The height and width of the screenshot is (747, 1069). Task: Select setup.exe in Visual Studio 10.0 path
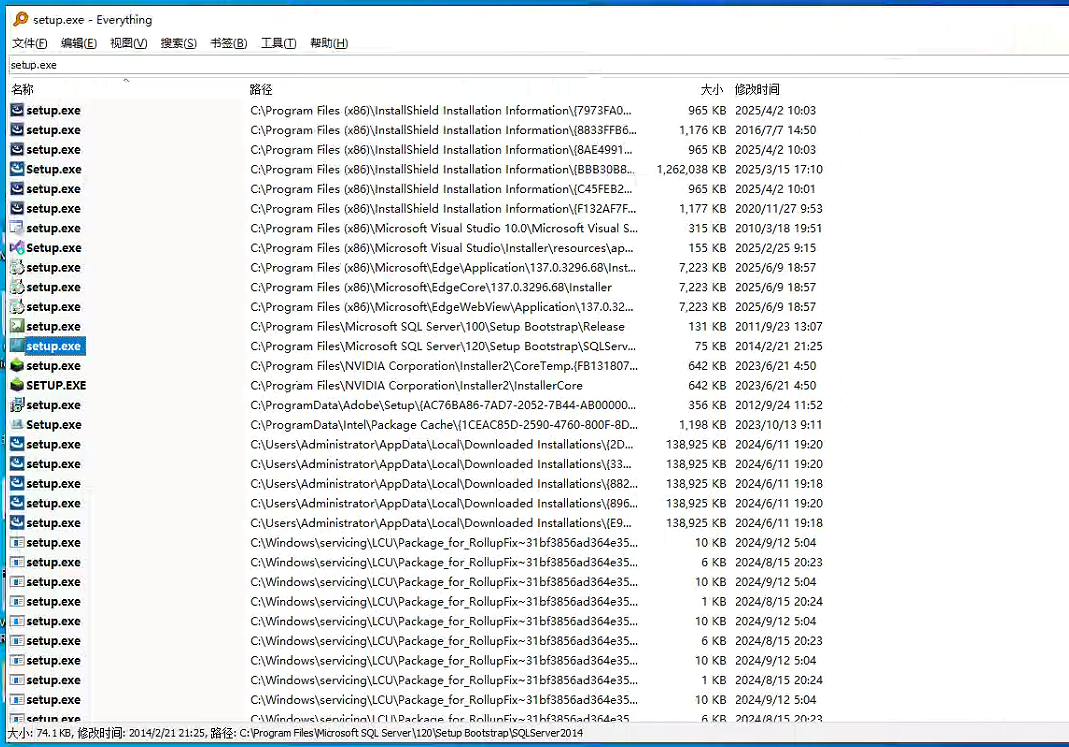tap(53, 228)
